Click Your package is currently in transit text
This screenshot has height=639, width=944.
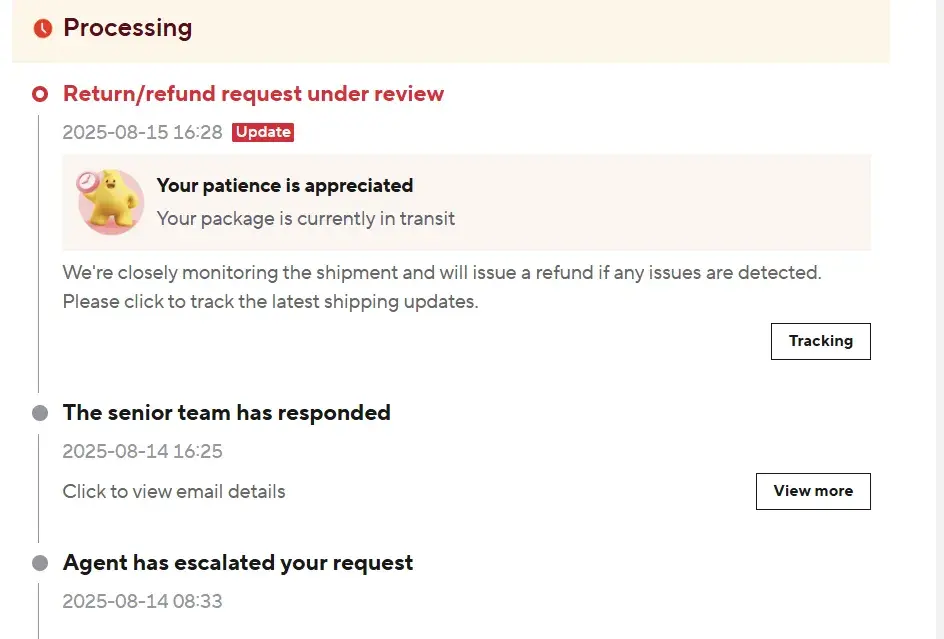[x=306, y=218]
